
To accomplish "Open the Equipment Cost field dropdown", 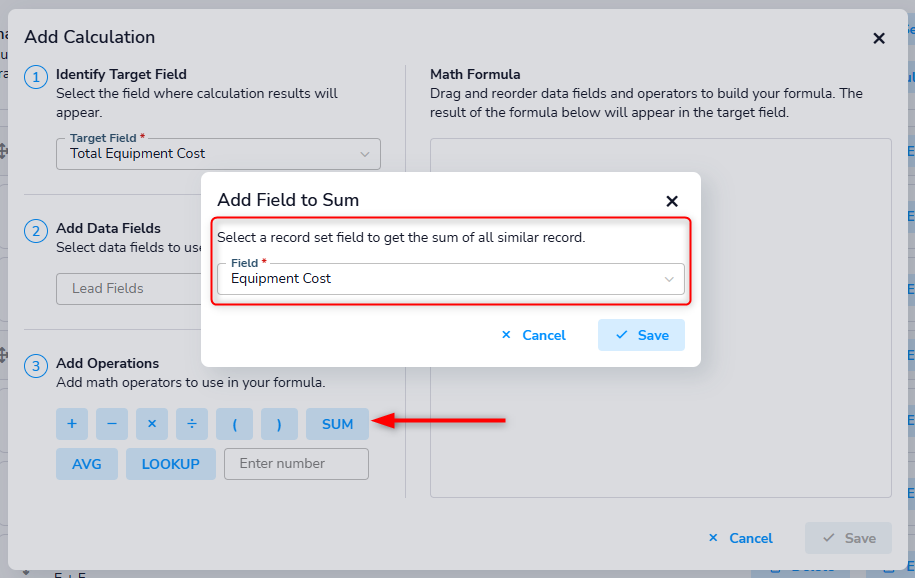I will coord(450,279).
